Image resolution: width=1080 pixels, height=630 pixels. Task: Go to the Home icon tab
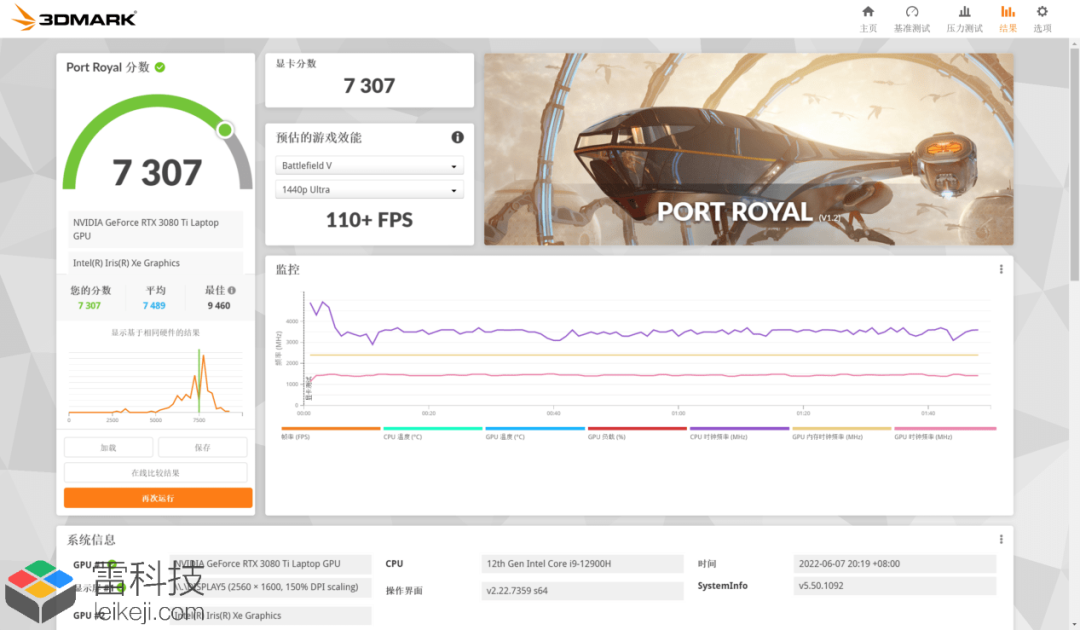[x=868, y=19]
